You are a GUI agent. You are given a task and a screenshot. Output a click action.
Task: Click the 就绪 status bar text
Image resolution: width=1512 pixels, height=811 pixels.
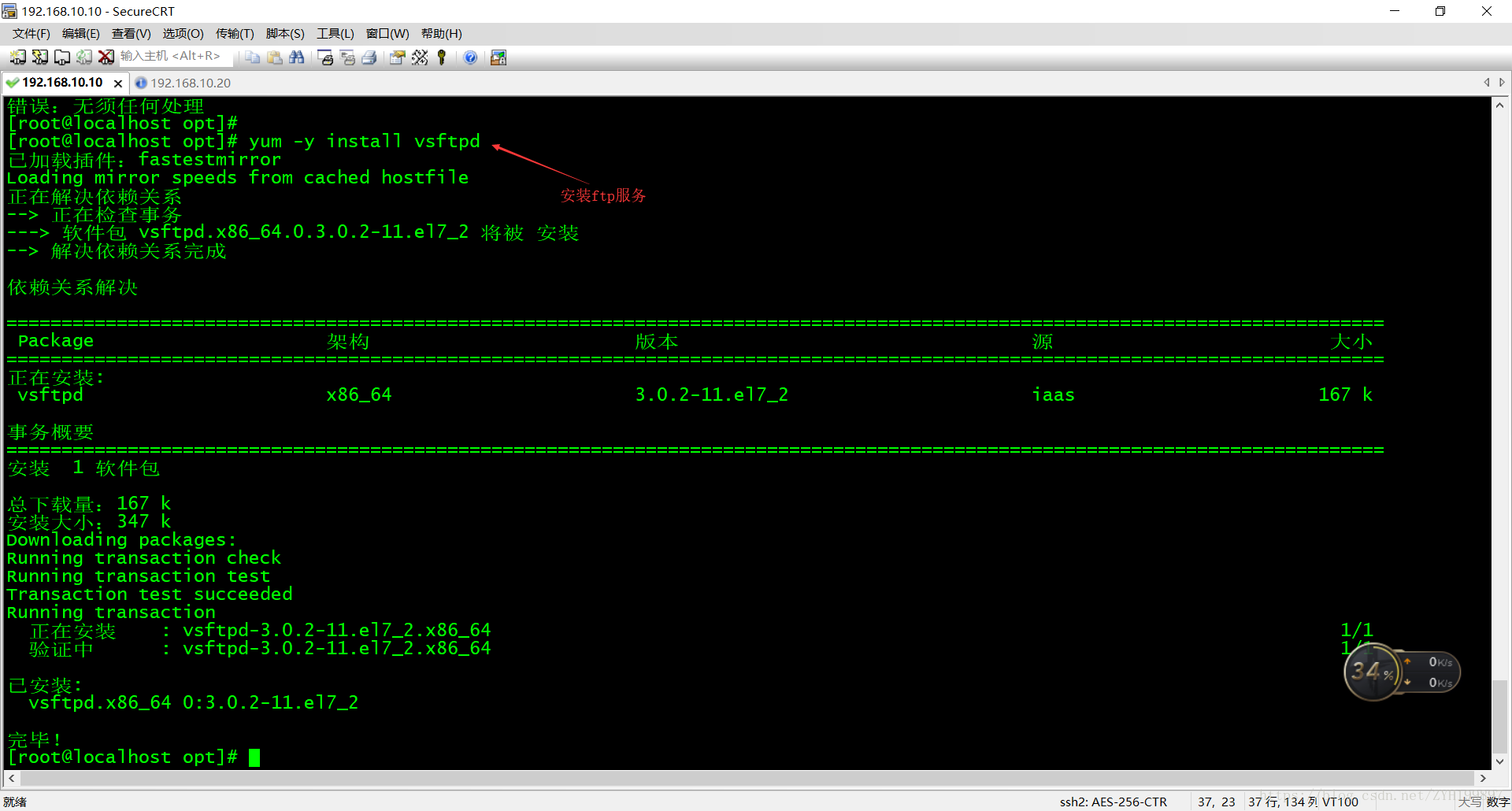coord(15,802)
